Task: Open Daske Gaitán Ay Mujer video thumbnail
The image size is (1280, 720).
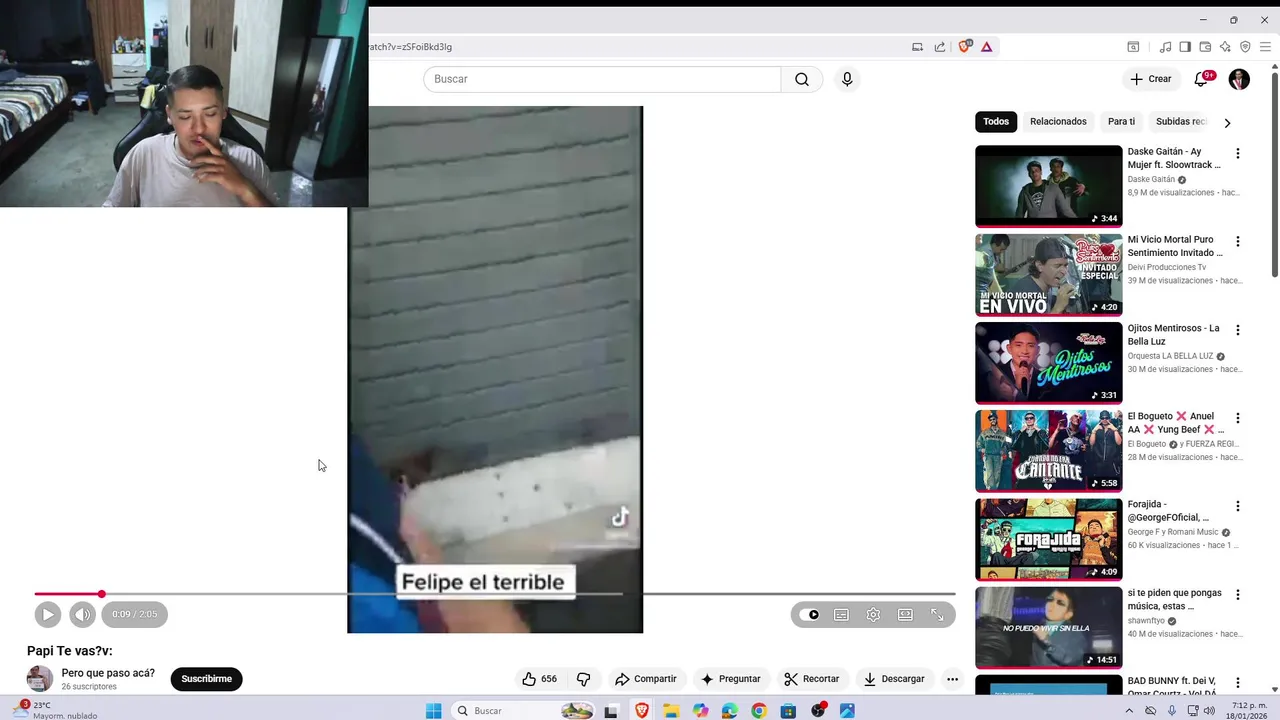Action: click(x=1049, y=186)
